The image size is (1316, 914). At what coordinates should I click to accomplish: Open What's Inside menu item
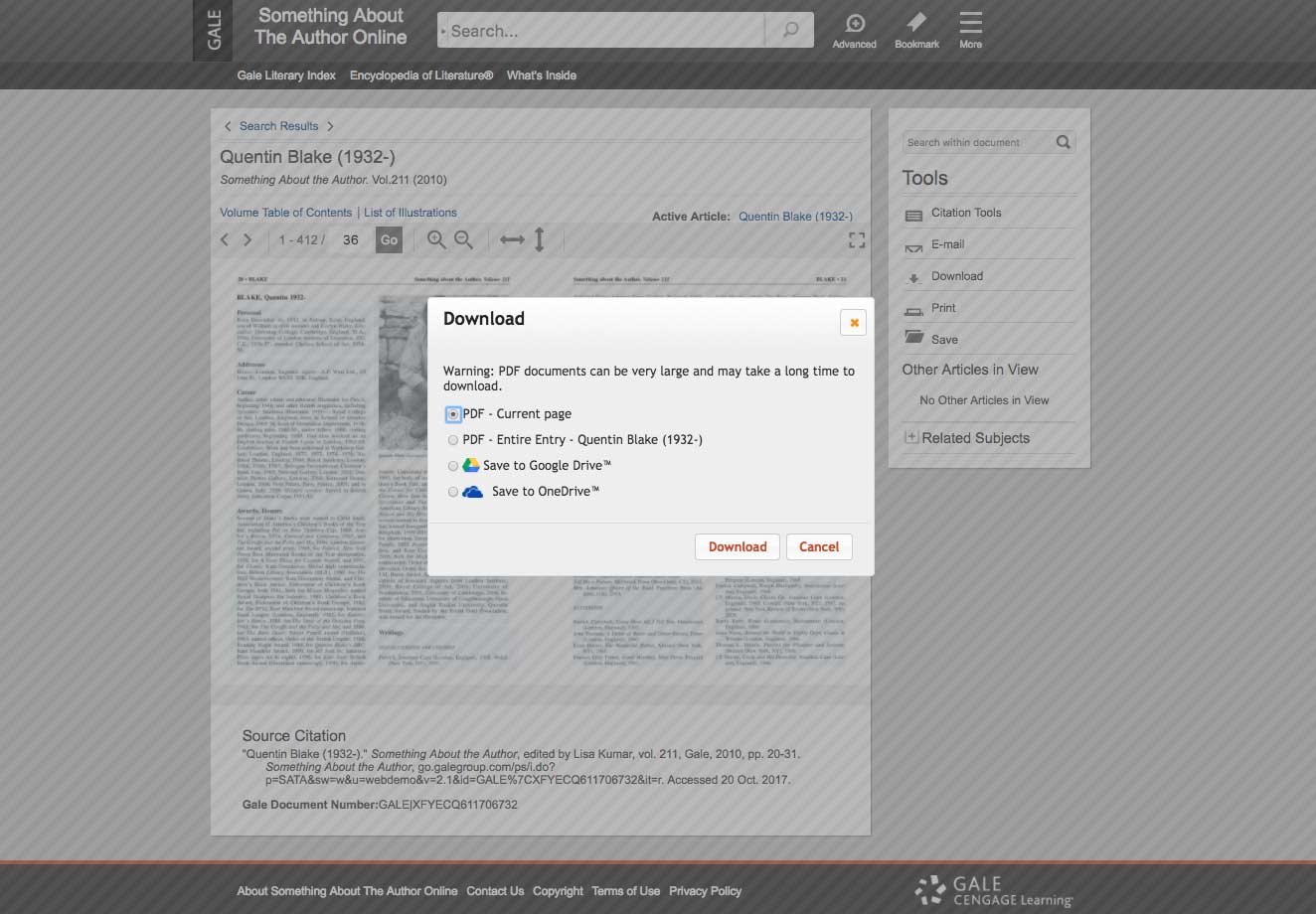pyautogui.click(x=541, y=76)
